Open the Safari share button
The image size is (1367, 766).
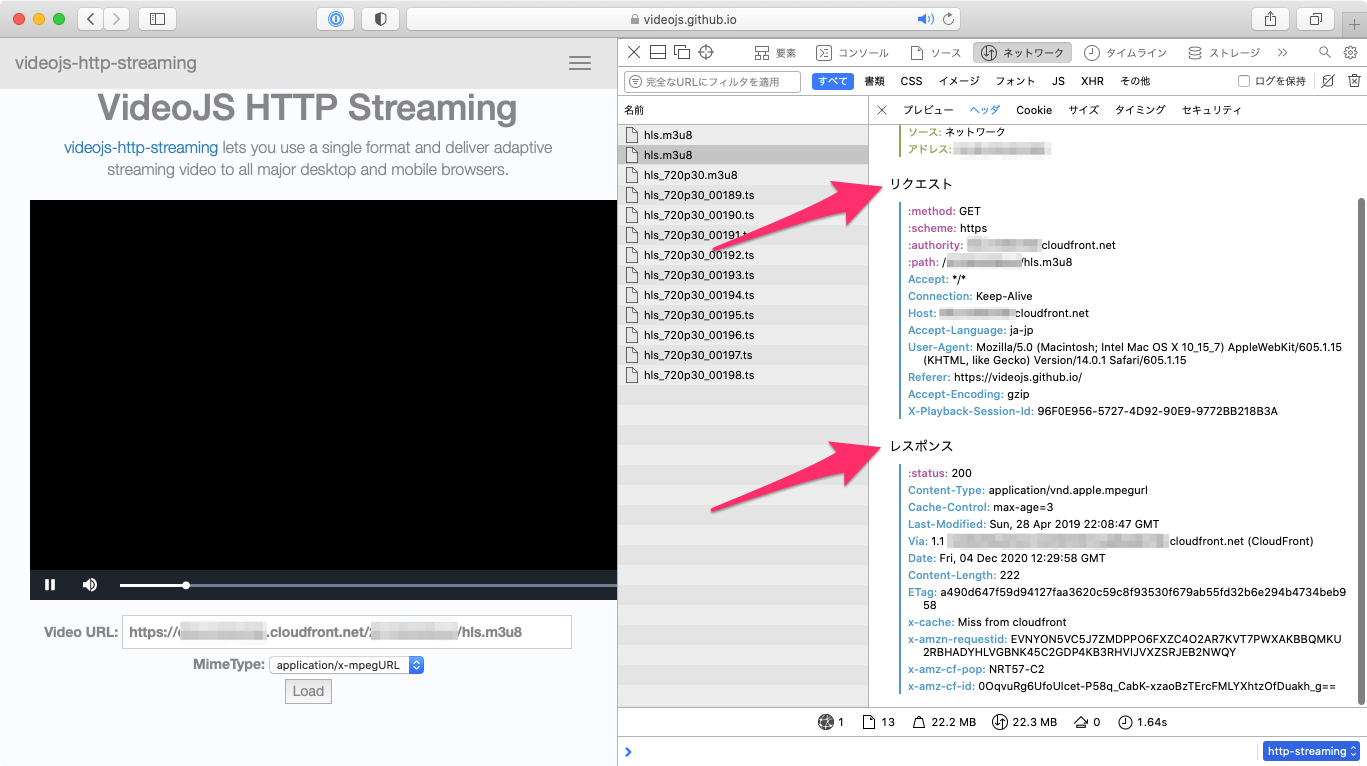(x=1270, y=19)
